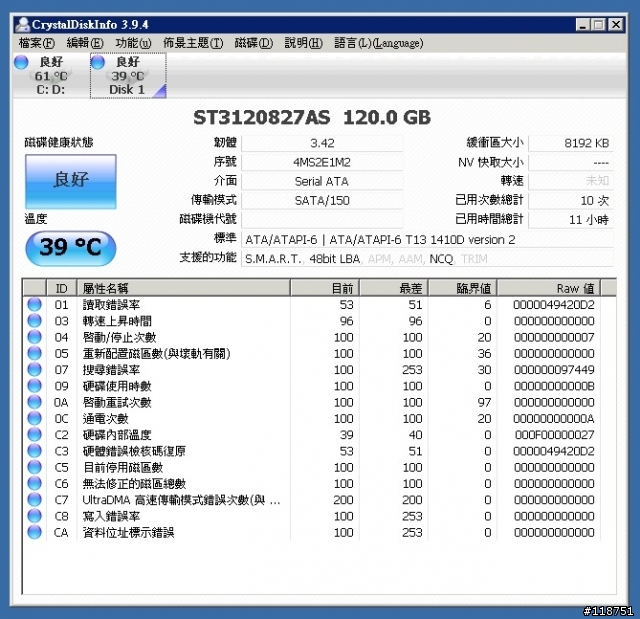Image resolution: width=640 pixels, height=619 pixels.
Task: Click the 最差 column header
Action: (394, 288)
